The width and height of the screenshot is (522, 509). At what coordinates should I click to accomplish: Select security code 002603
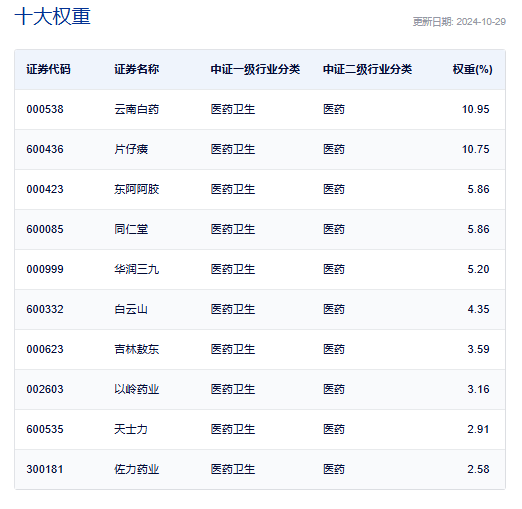(x=45, y=389)
